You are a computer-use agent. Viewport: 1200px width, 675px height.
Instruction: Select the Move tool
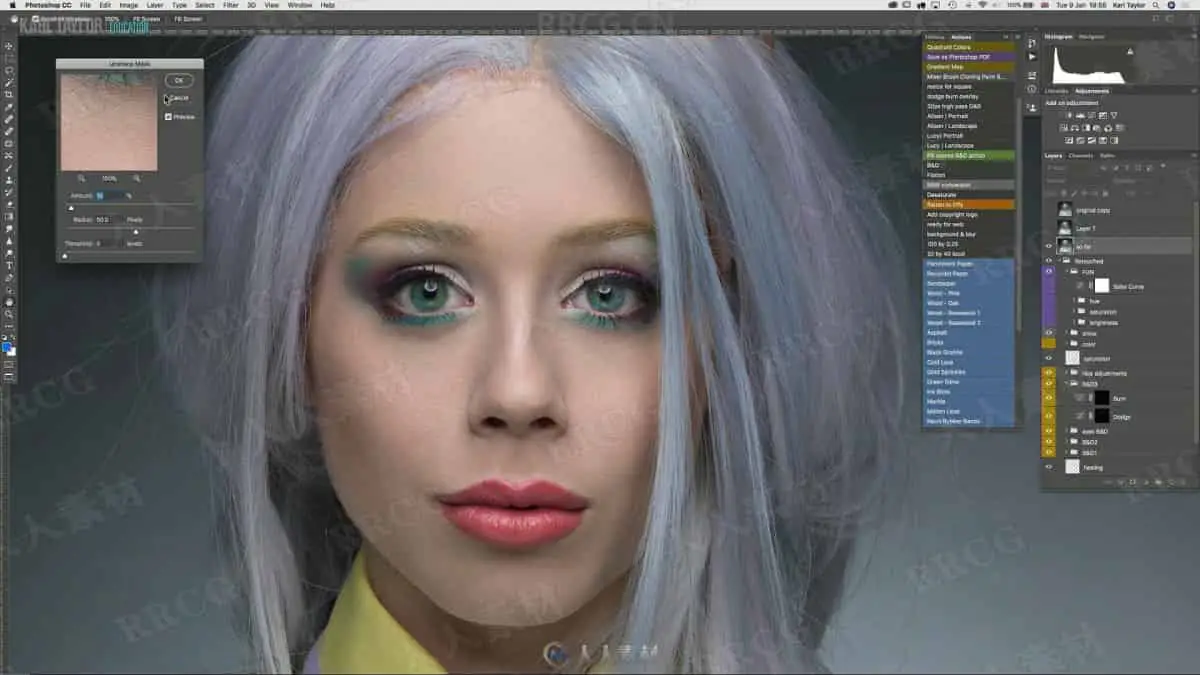pos(9,46)
